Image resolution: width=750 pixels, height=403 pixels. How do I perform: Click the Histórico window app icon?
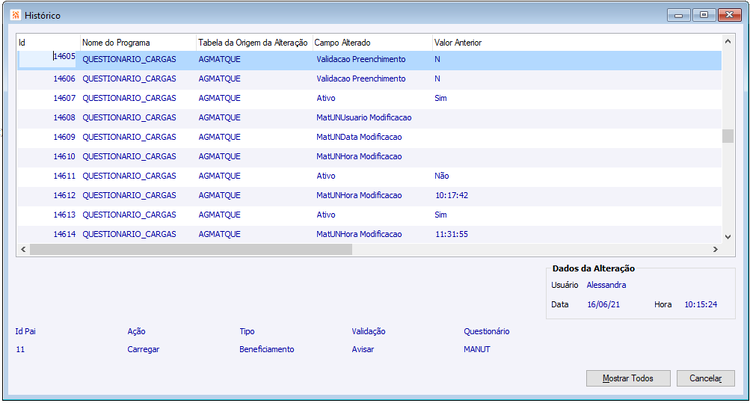(15, 15)
